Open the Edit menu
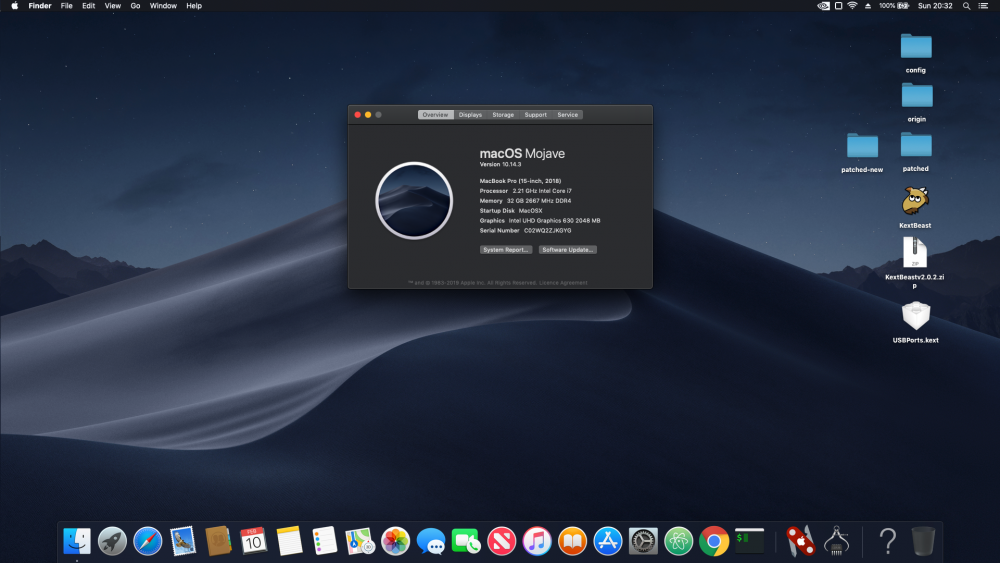This screenshot has height=563, width=1000. pos(89,6)
